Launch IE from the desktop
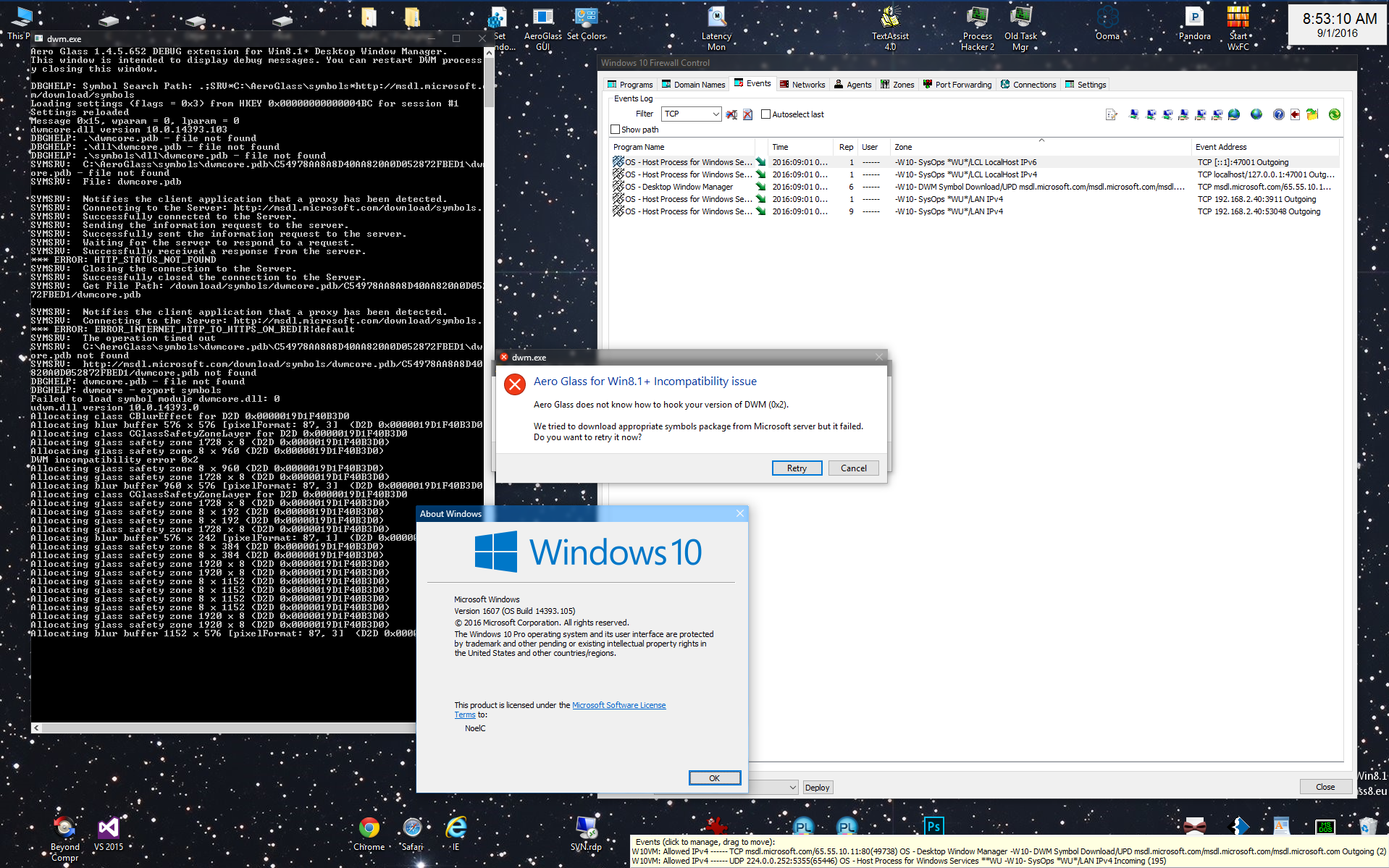Image resolution: width=1389 pixels, height=868 pixels. [x=456, y=834]
